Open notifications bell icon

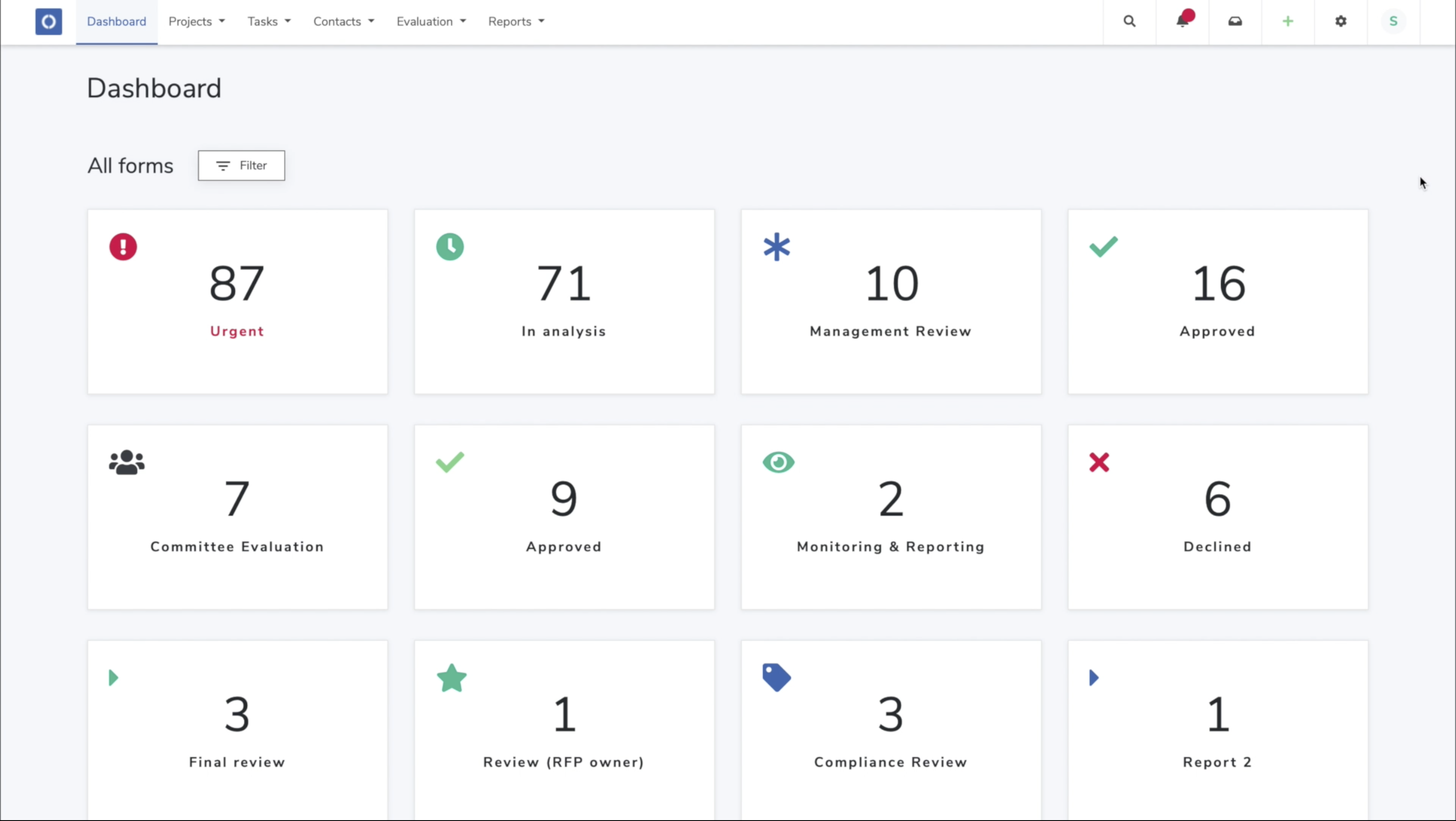[1182, 22]
